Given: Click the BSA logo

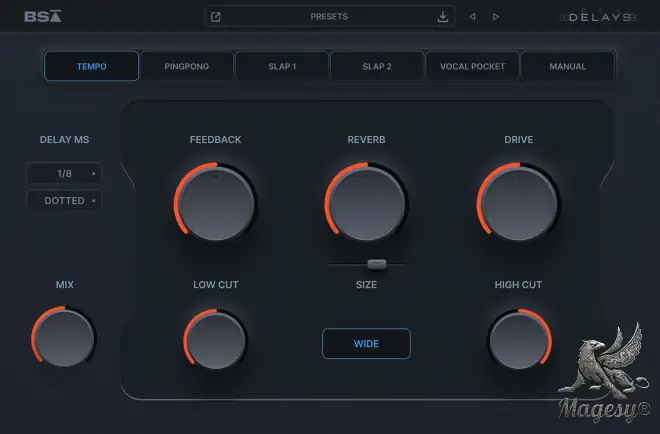Looking at the screenshot, I should 43,16.
